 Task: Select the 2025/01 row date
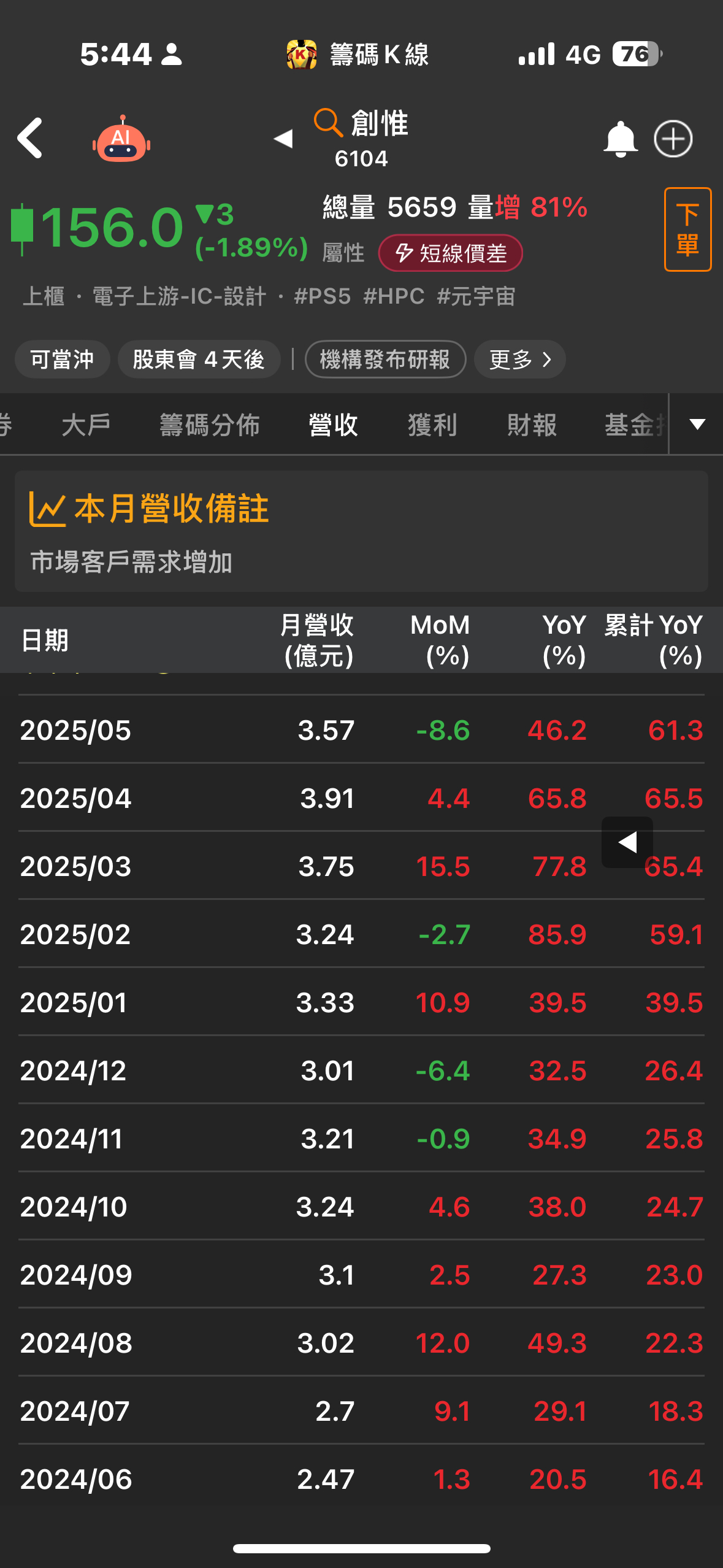click(74, 1002)
